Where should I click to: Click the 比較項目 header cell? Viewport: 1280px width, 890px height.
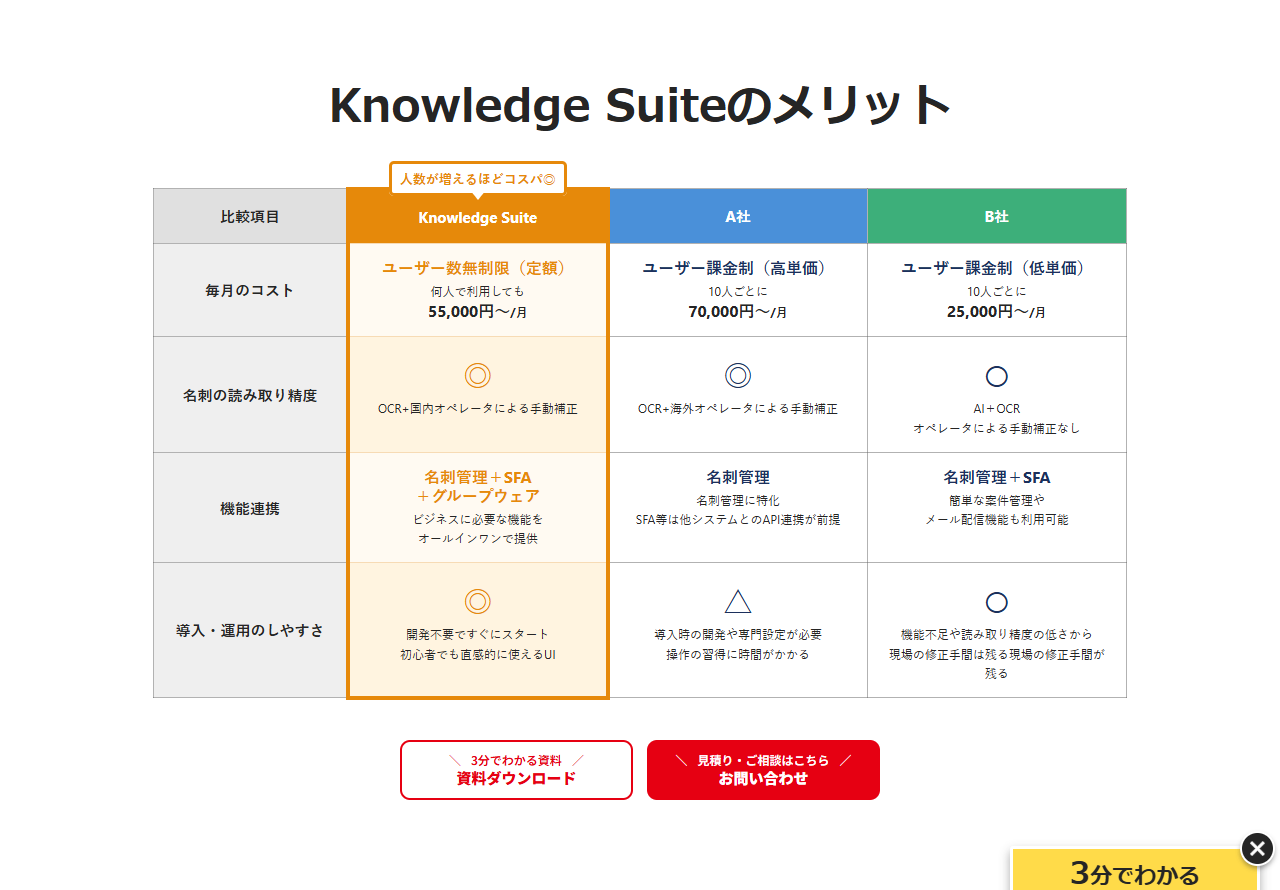coord(250,216)
